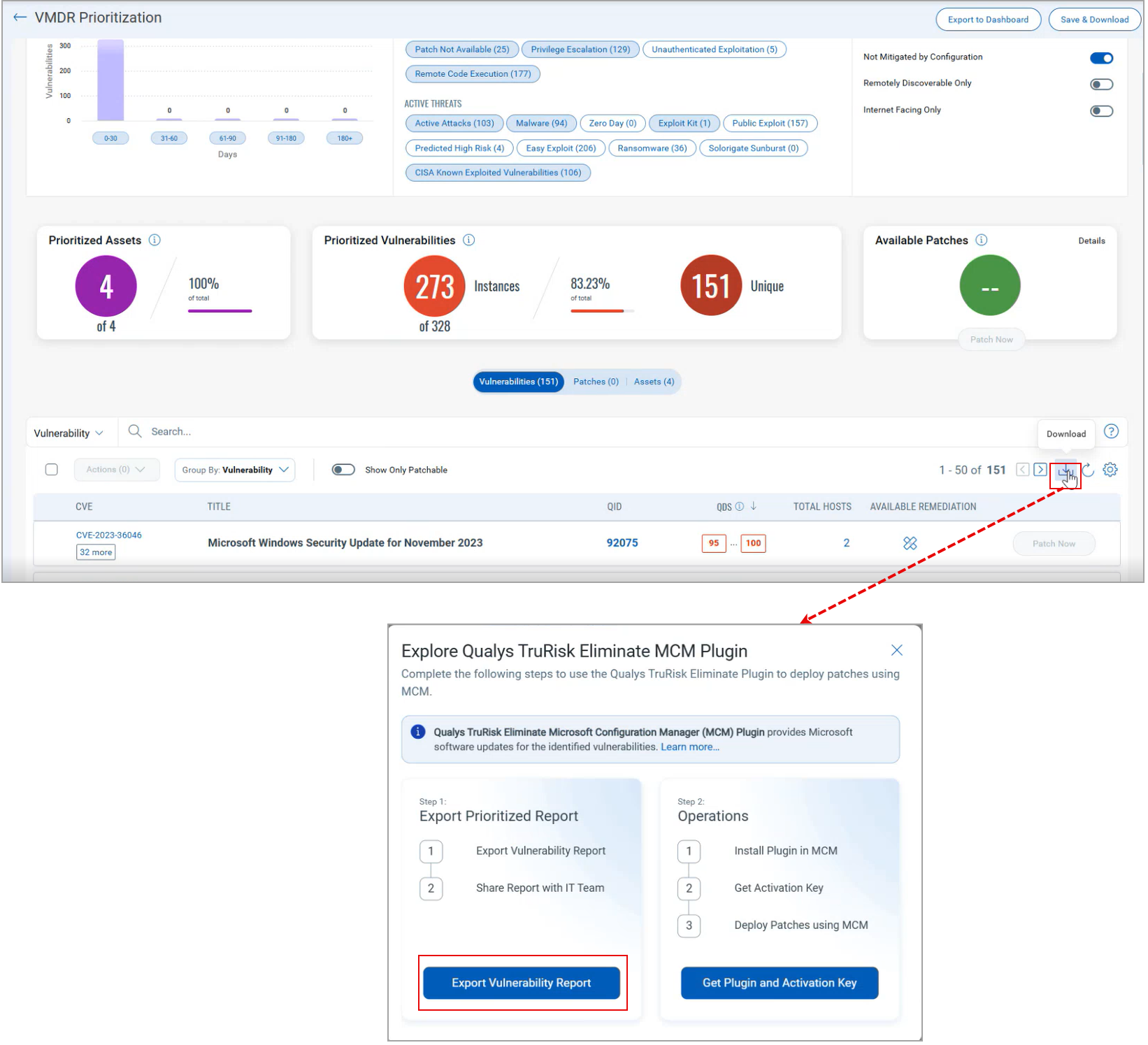
Task: Expand the 32 more CVEs list
Action: [x=96, y=552]
